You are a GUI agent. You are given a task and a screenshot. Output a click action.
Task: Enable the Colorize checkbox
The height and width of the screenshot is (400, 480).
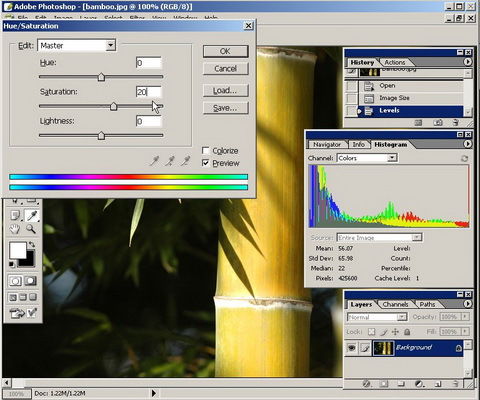[206, 151]
